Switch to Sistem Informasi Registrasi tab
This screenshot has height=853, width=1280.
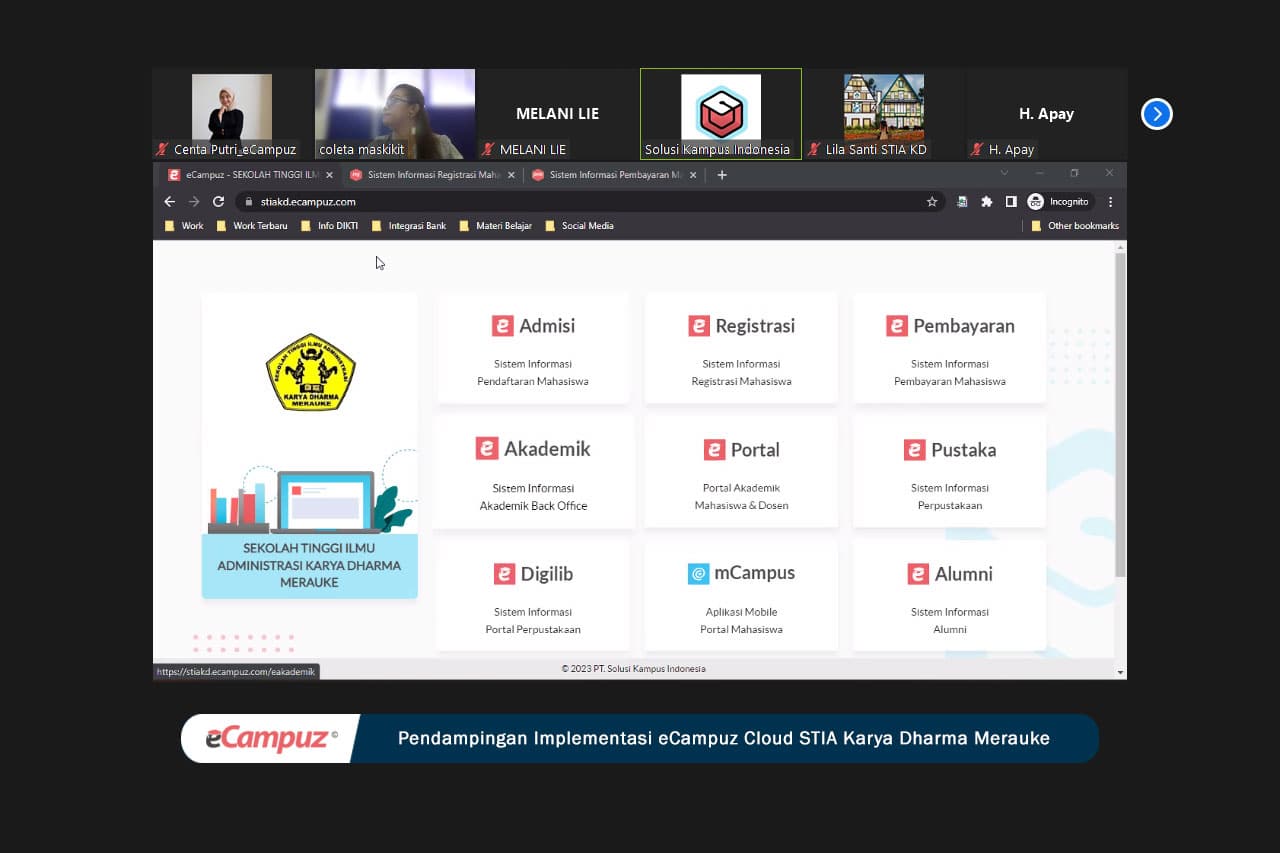[x=432, y=175]
